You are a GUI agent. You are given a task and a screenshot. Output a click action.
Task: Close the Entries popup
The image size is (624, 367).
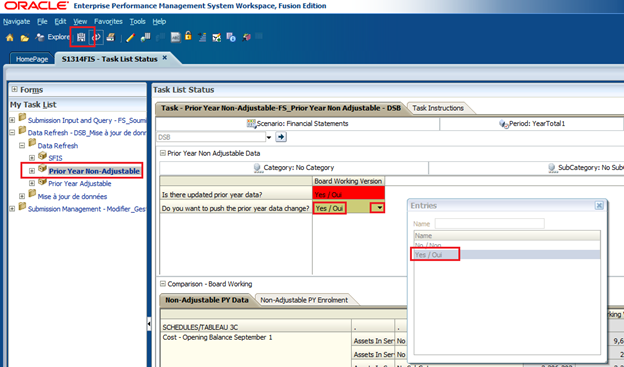tap(599, 205)
